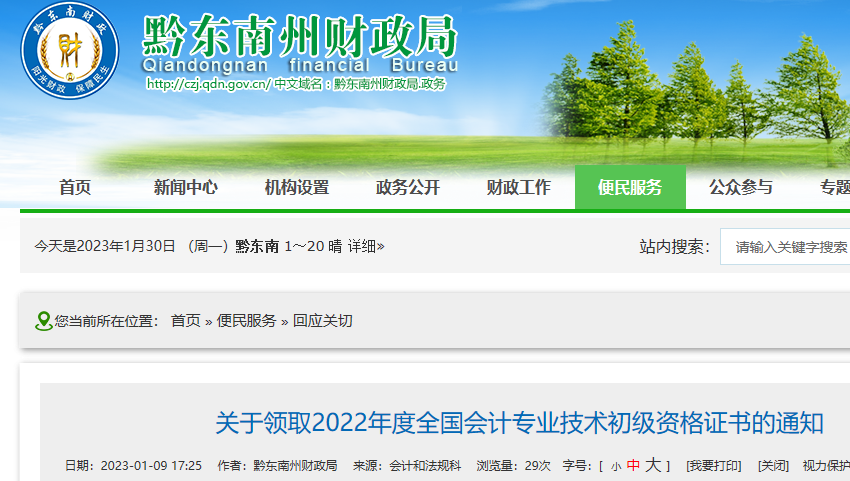Viewport: 850px width, 481px height.
Task: Click the article title about 2022年度会计初级资格证书
Action: pyautogui.click(x=519, y=423)
